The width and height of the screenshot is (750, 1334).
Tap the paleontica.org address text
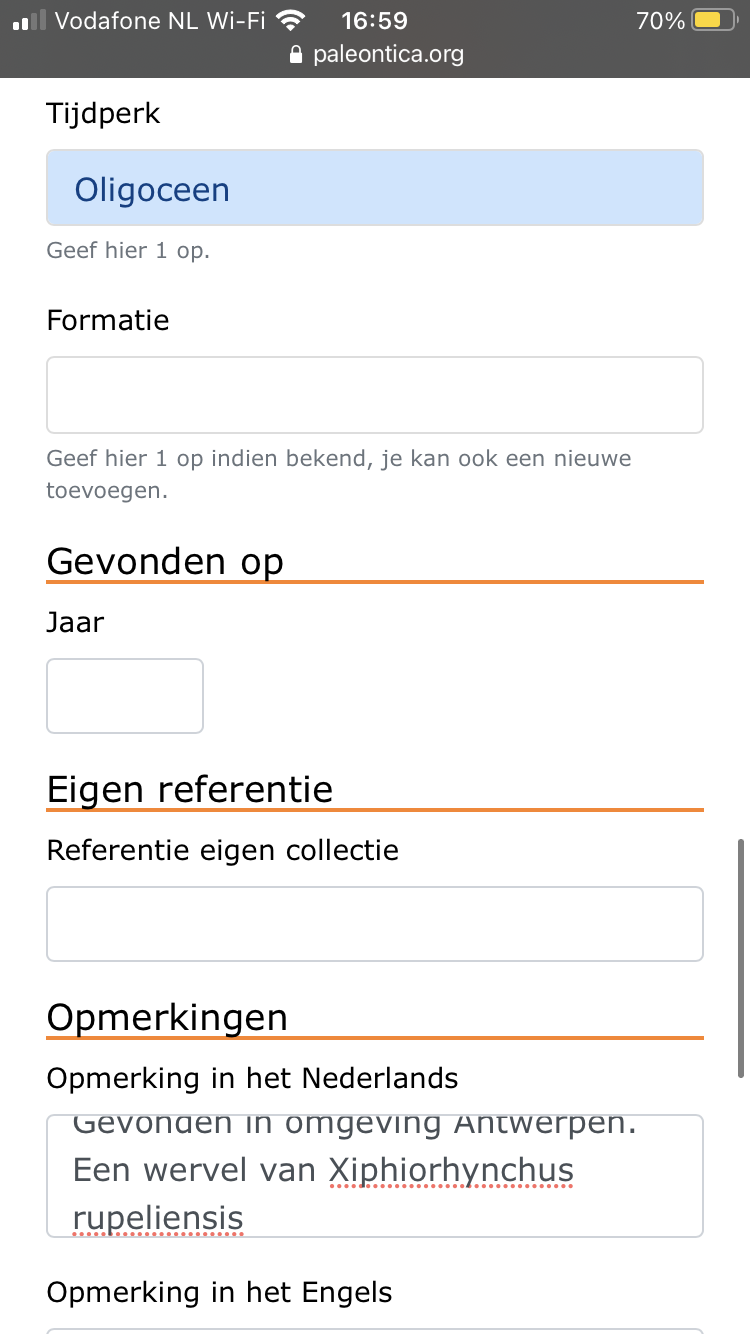coord(388,54)
